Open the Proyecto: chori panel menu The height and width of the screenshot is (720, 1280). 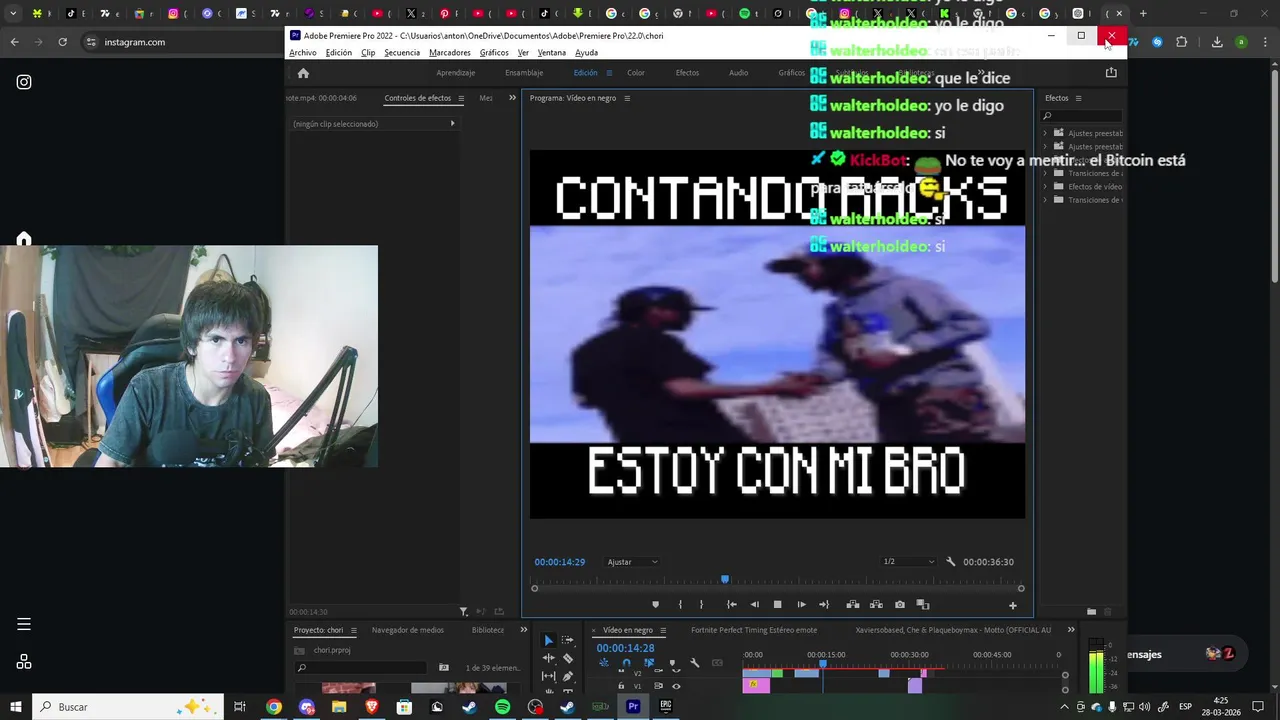tap(353, 630)
